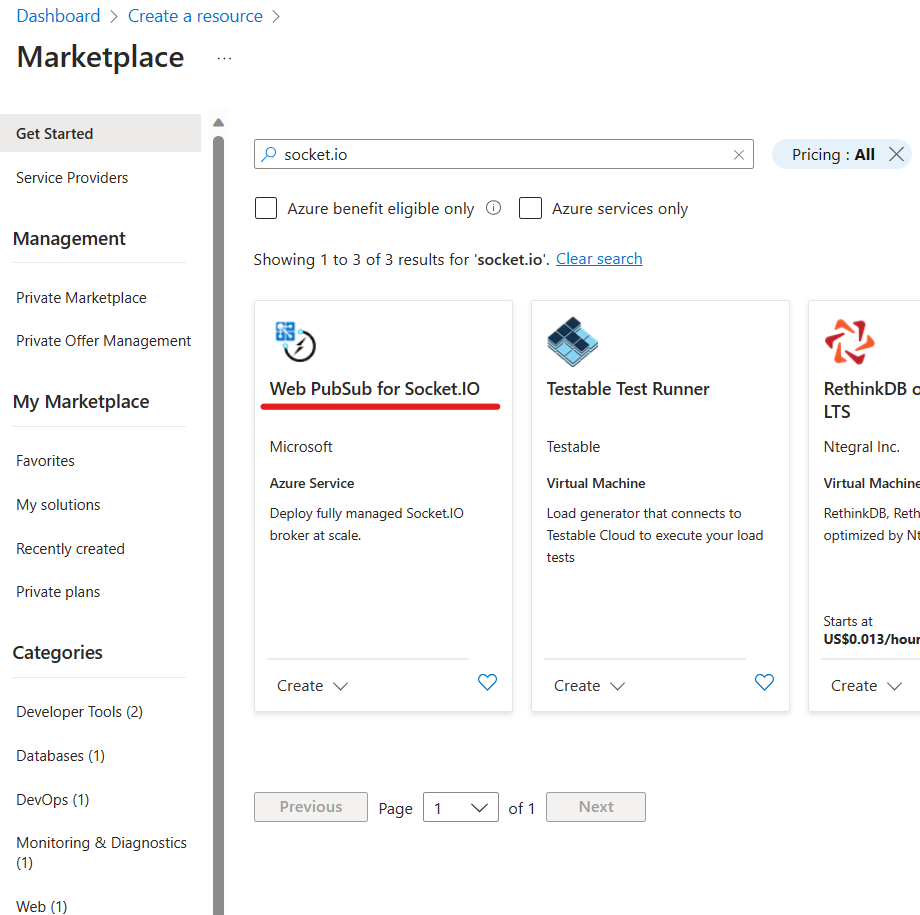920x915 pixels.
Task: Select Get Started in the sidebar
Action: pyautogui.click(x=54, y=132)
